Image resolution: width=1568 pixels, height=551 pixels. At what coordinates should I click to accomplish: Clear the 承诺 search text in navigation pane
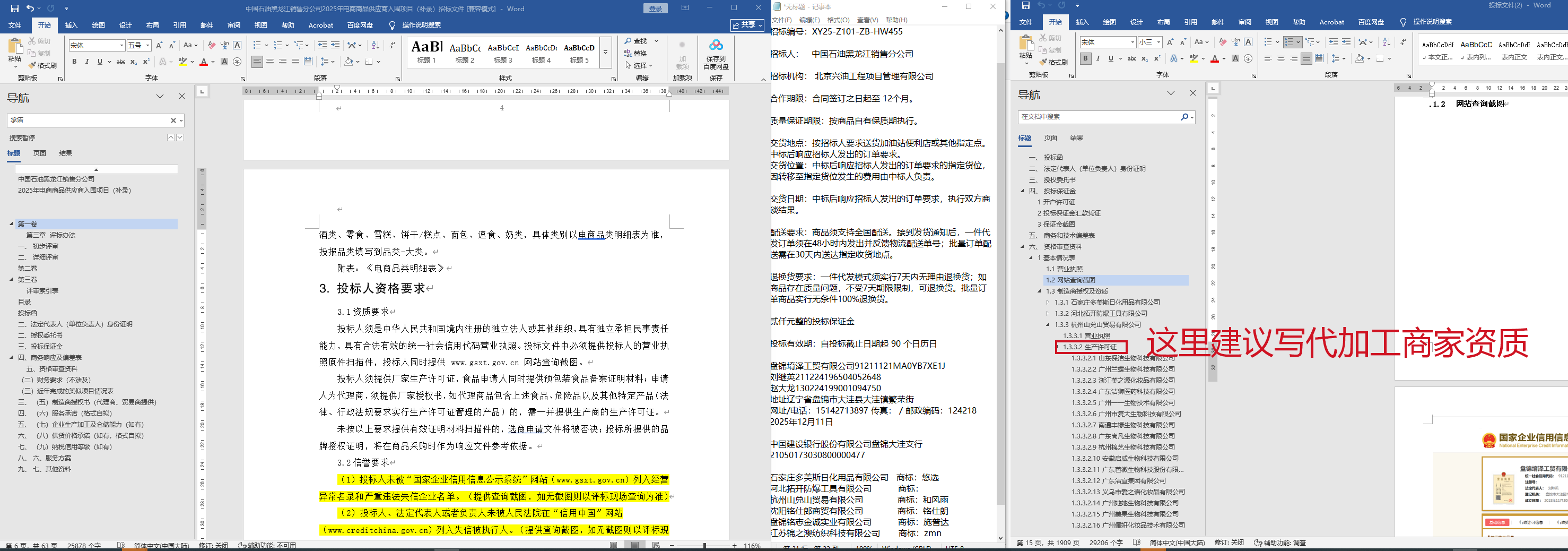173,120
